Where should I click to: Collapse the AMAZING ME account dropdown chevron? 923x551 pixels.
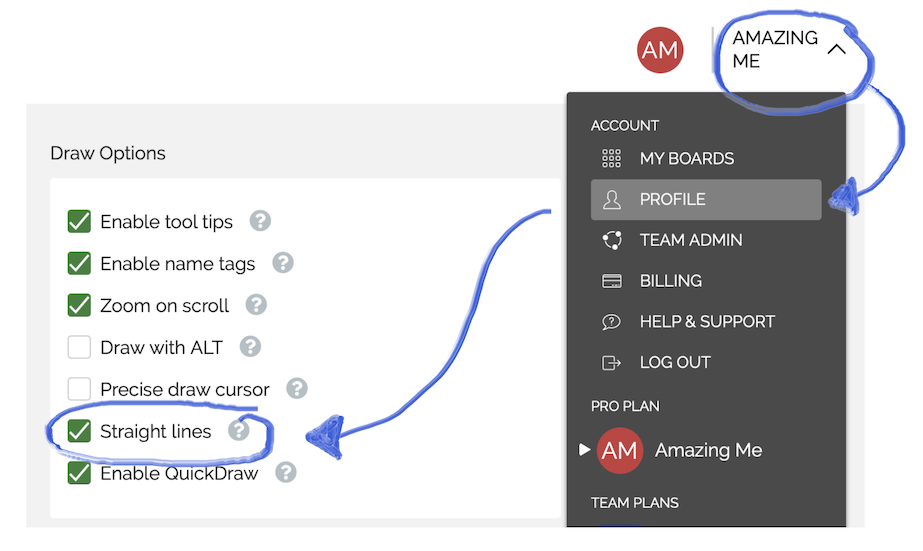tap(837, 49)
